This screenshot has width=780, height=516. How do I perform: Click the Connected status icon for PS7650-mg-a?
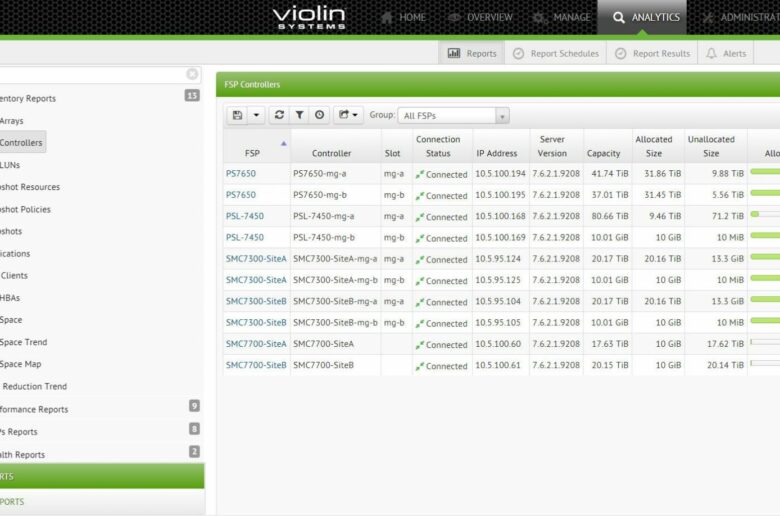click(420, 174)
